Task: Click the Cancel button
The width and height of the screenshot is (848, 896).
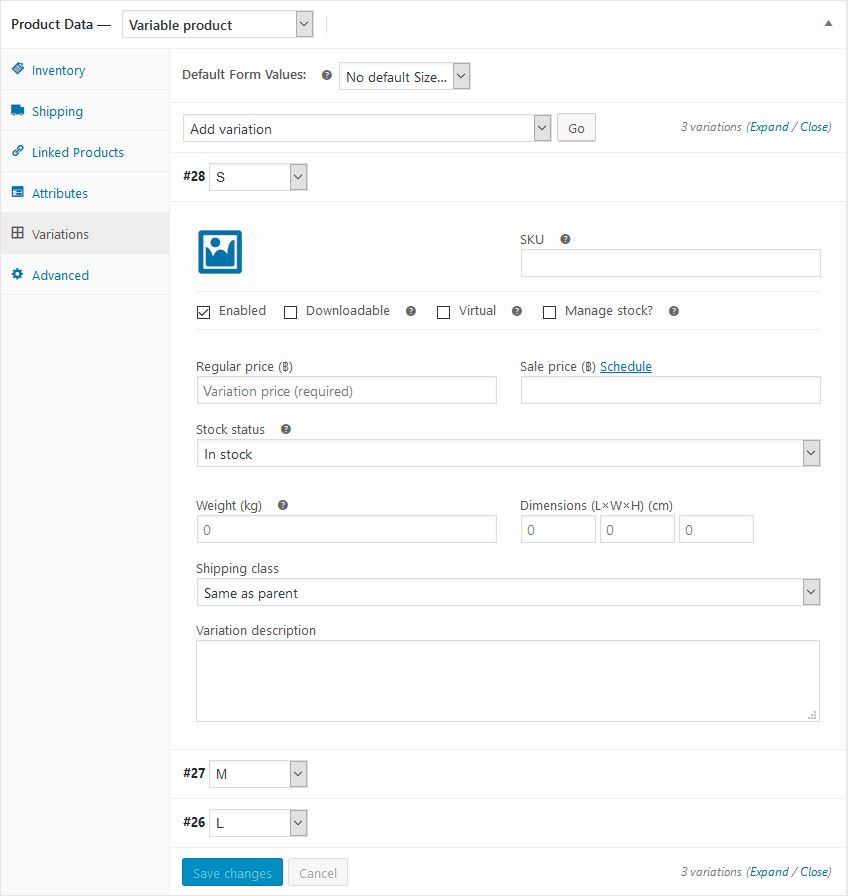Action: pos(318,873)
